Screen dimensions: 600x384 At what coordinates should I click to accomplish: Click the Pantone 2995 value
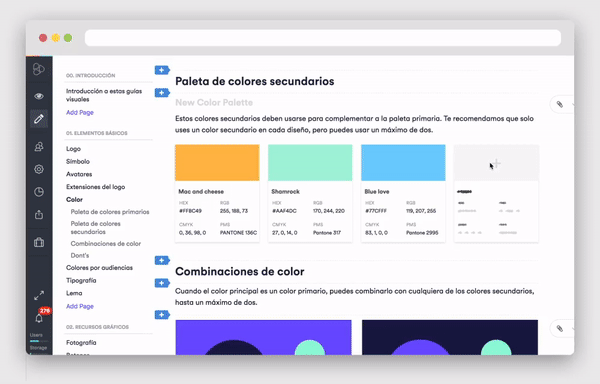pyautogui.click(x=422, y=233)
